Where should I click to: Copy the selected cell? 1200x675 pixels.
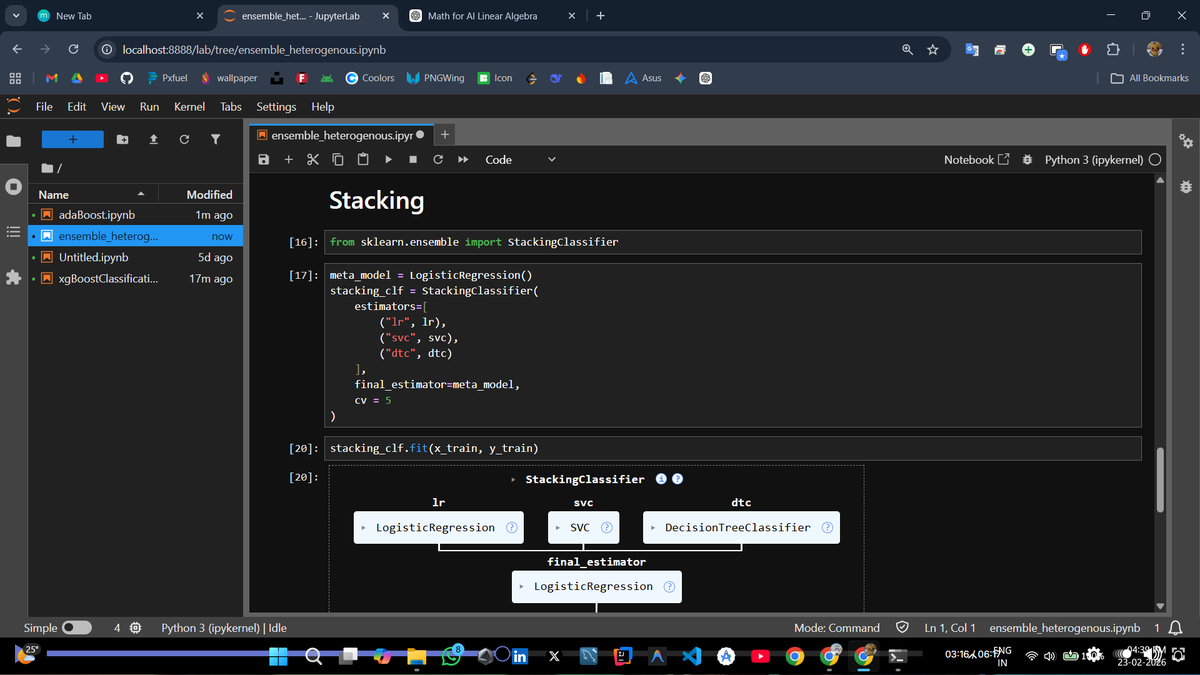337,160
